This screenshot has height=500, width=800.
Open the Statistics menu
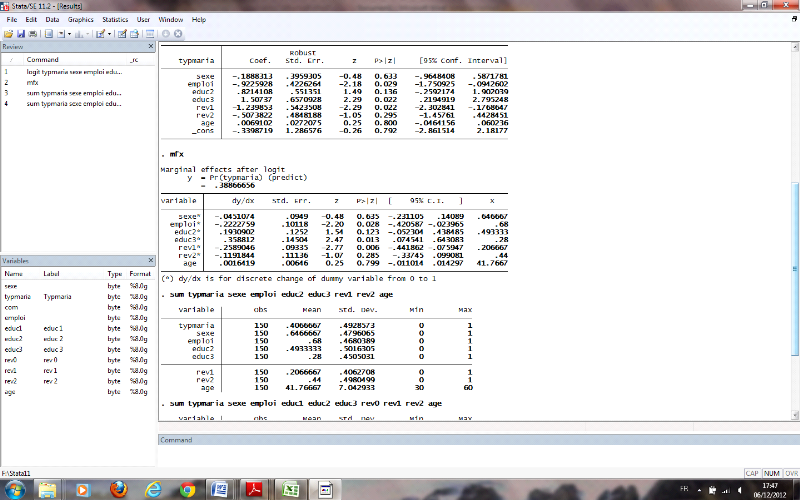pos(114,19)
